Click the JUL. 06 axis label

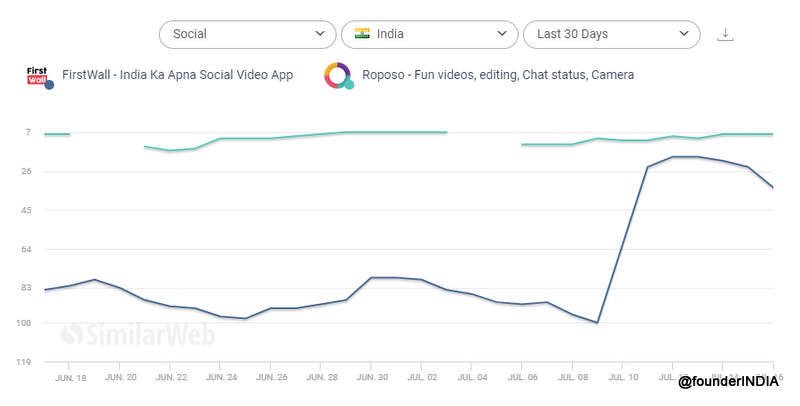[x=523, y=377]
